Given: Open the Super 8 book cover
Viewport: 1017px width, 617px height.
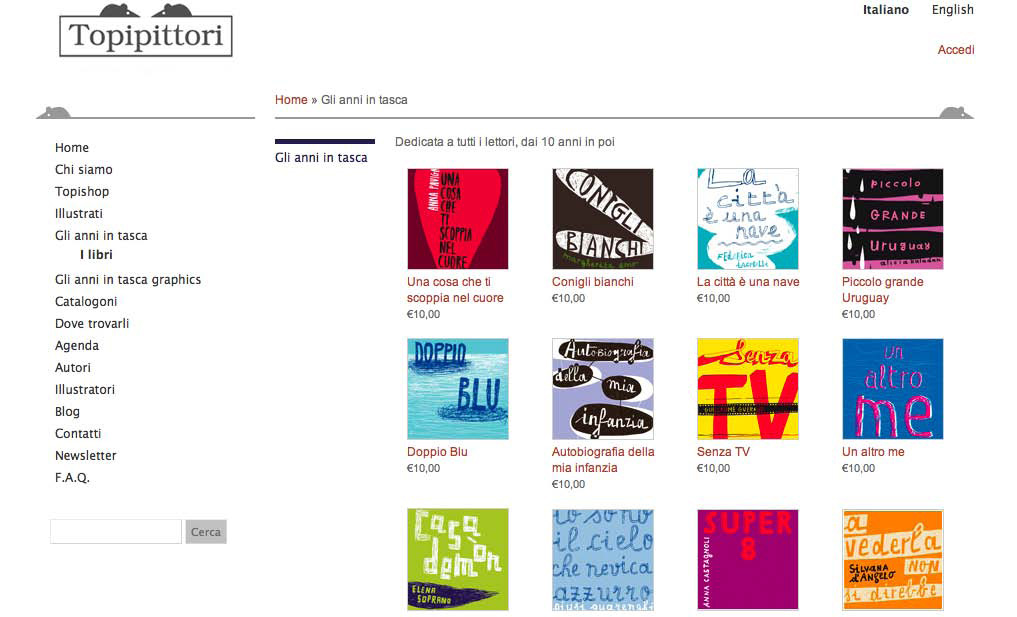Looking at the screenshot, I should (748, 559).
